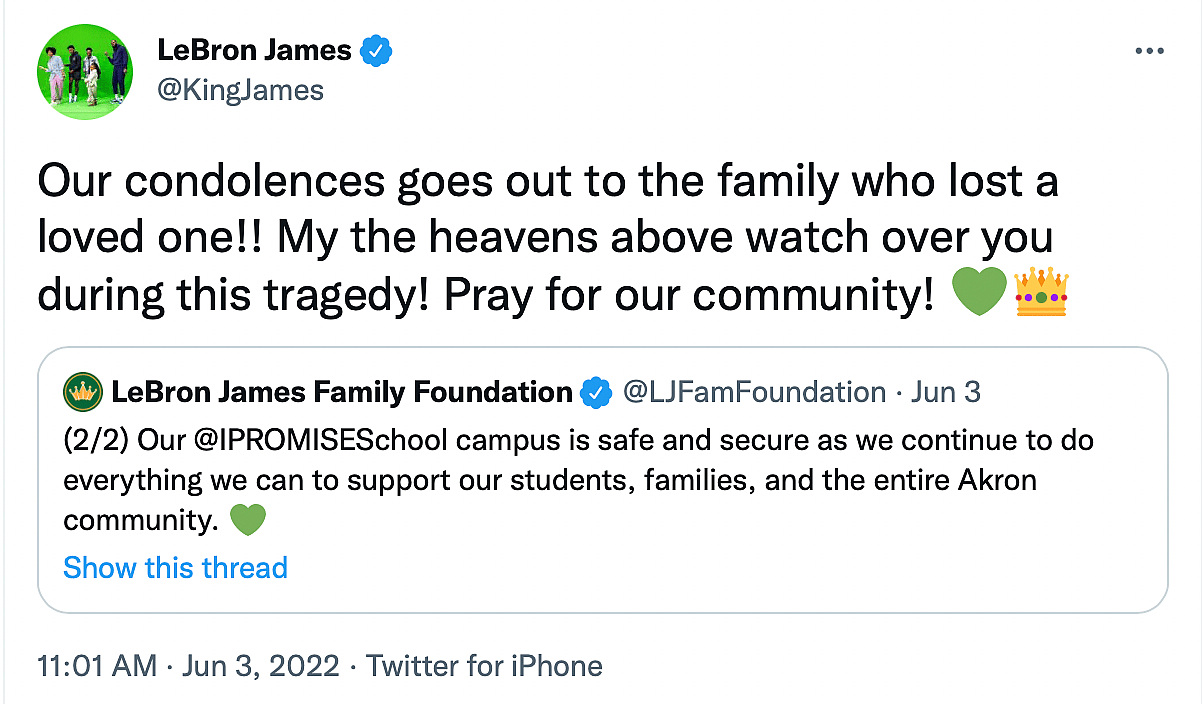1202x704 pixels.
Task: Click the "Twitter for iPhone" source link
Action: pos(485,666)
